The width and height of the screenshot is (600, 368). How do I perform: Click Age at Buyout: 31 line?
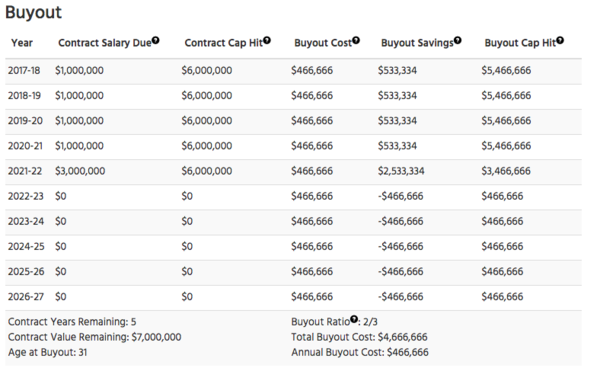click(x=47, y=352)
